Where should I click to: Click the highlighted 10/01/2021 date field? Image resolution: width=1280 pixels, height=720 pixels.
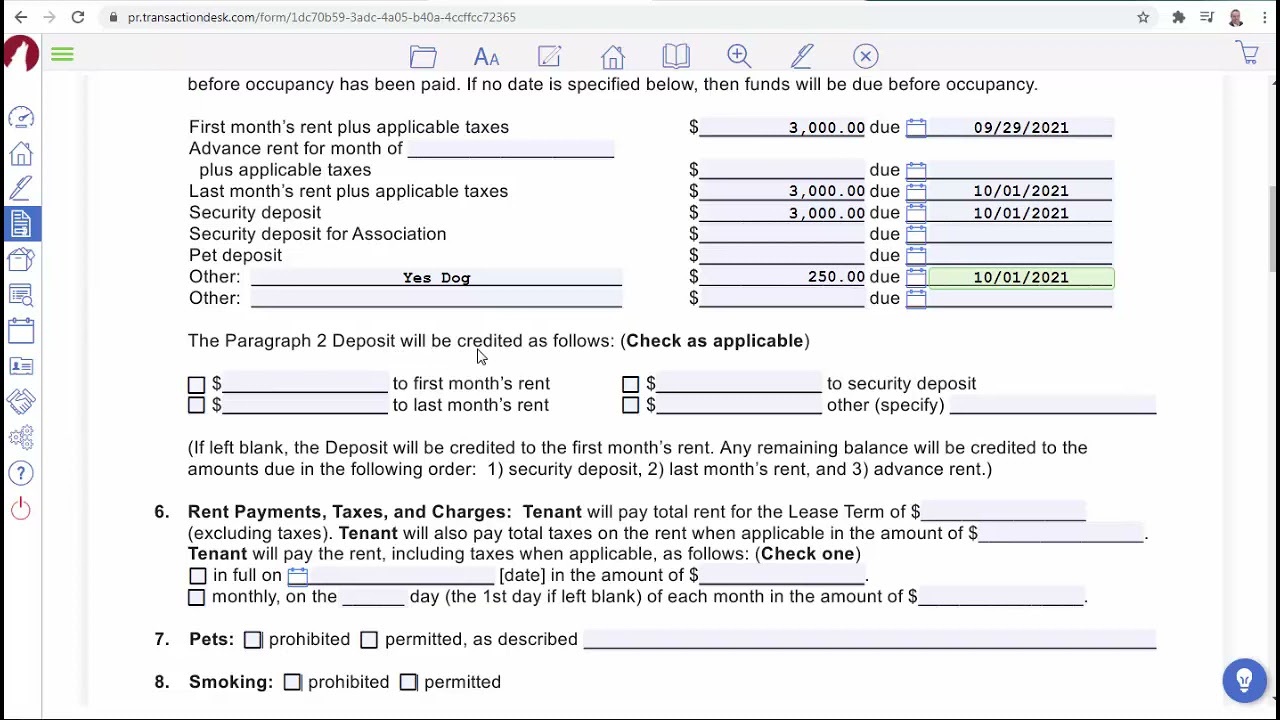tap(1021, 277)
